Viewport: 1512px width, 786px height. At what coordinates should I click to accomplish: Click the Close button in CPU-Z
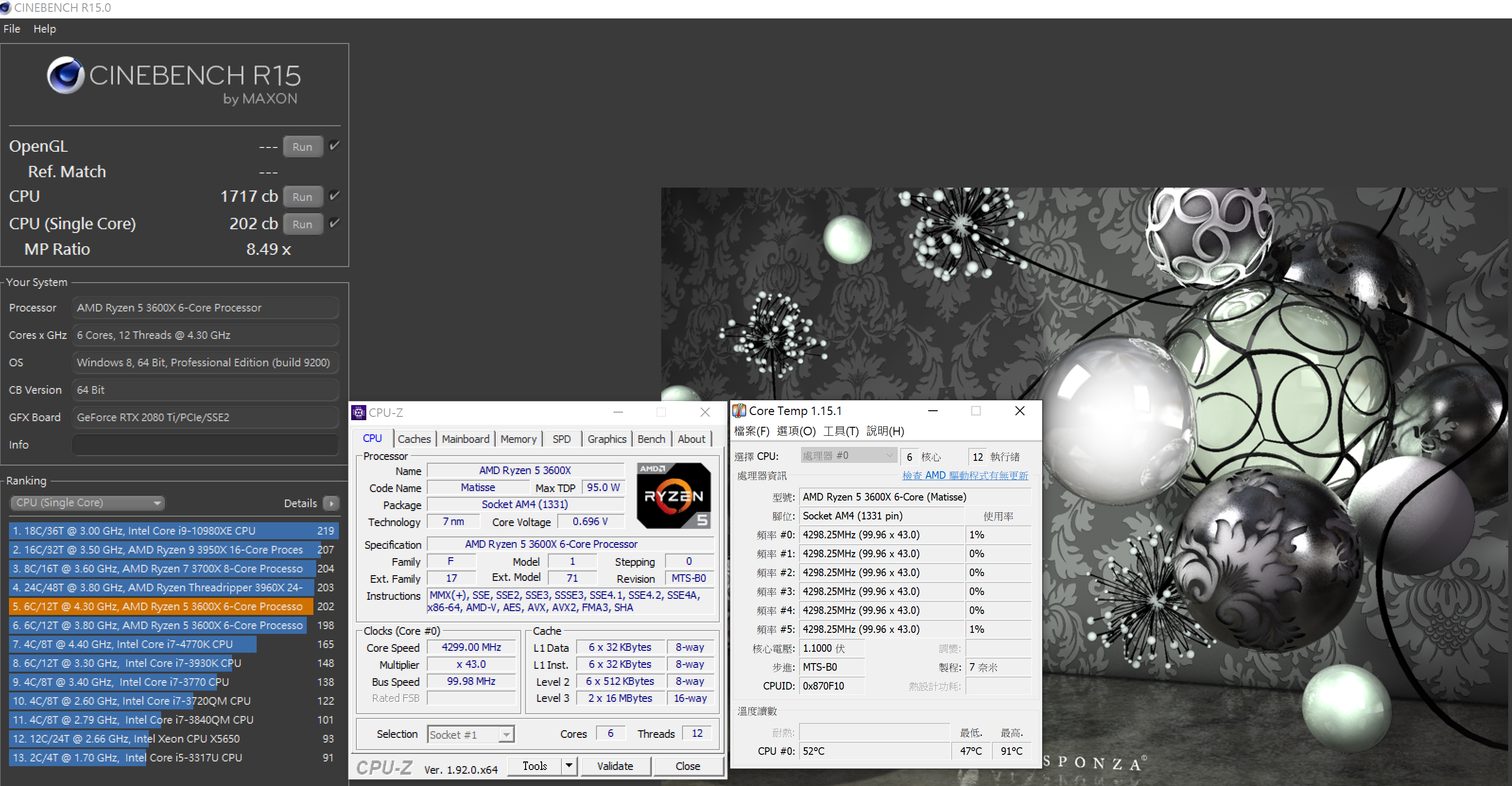pos(688,766)
